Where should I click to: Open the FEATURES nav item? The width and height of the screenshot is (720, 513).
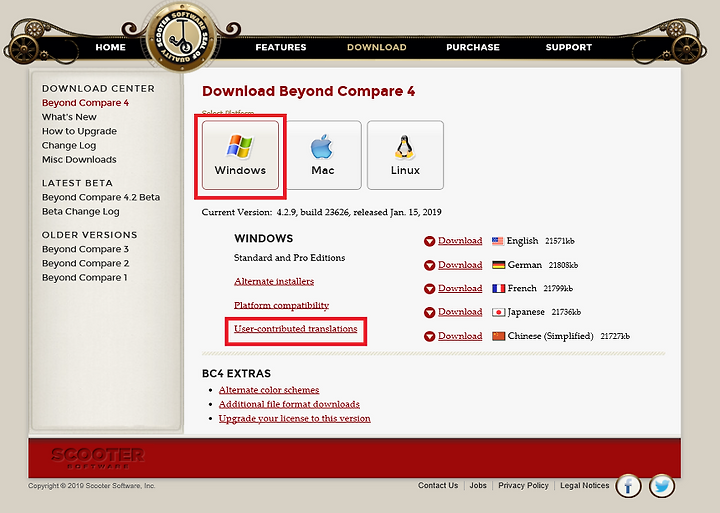click(281, 47)
